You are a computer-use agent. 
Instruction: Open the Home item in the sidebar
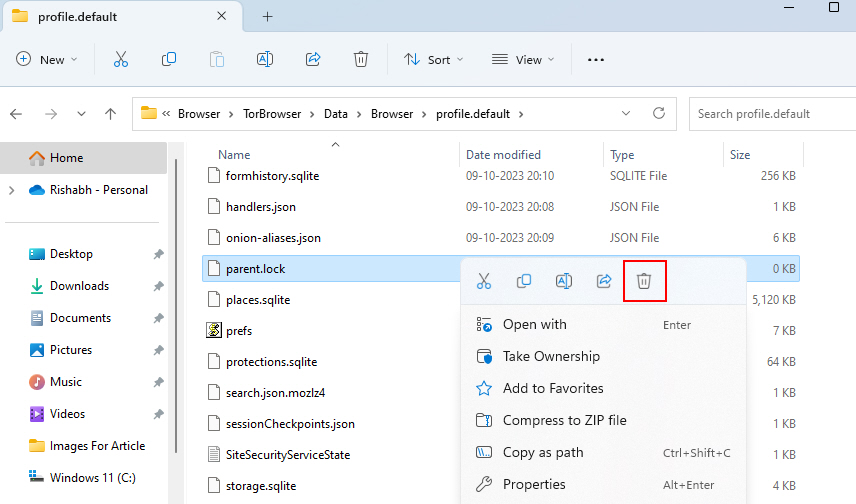[x=84, y=158]
